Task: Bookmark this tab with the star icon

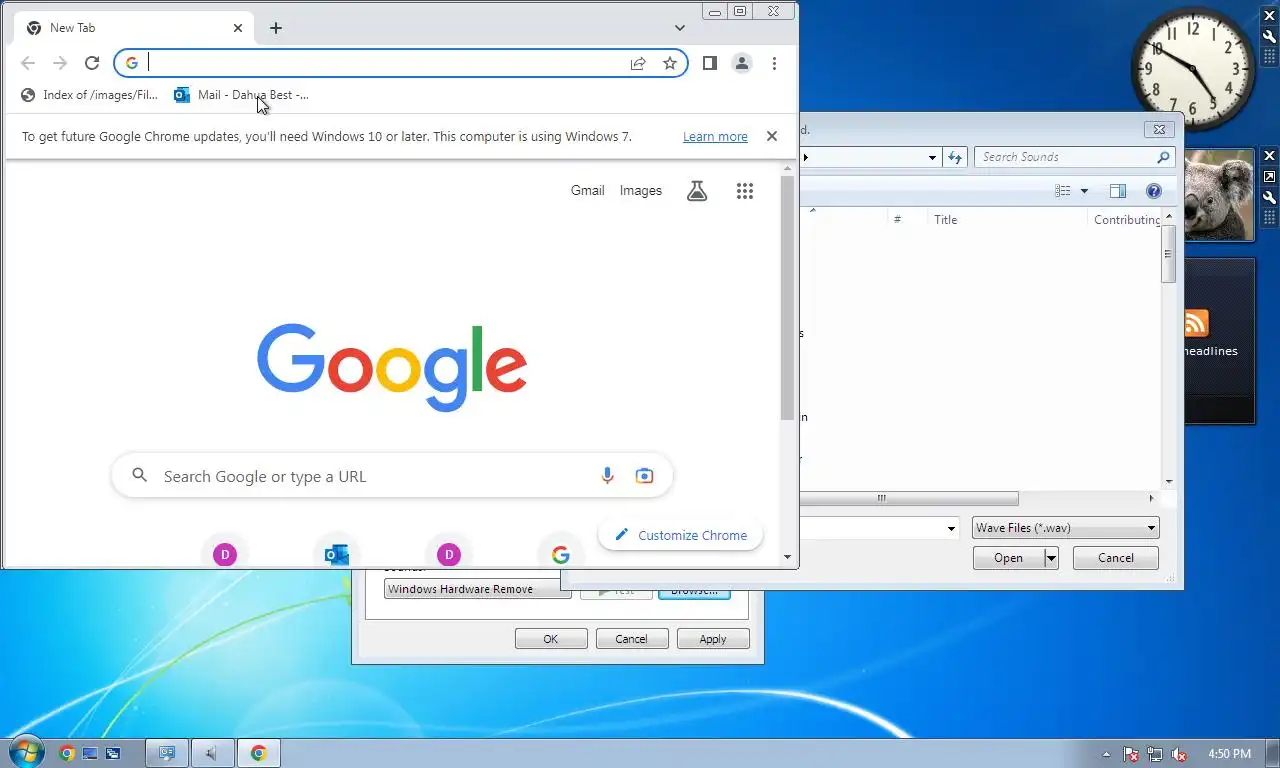Action: pyautogui.click(x=670, y=63)
